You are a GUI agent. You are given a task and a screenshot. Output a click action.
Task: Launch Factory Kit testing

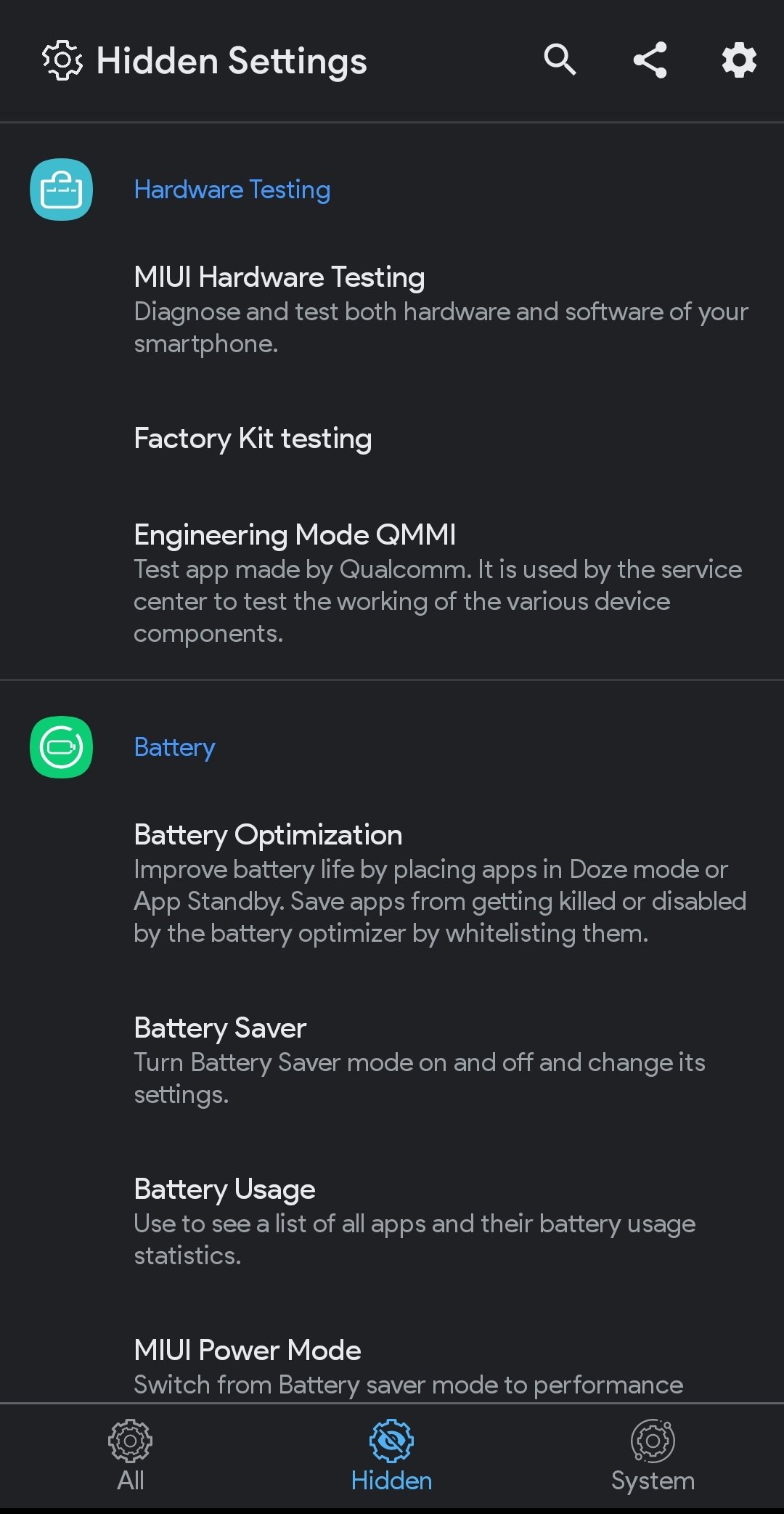[x=253, y=439]
